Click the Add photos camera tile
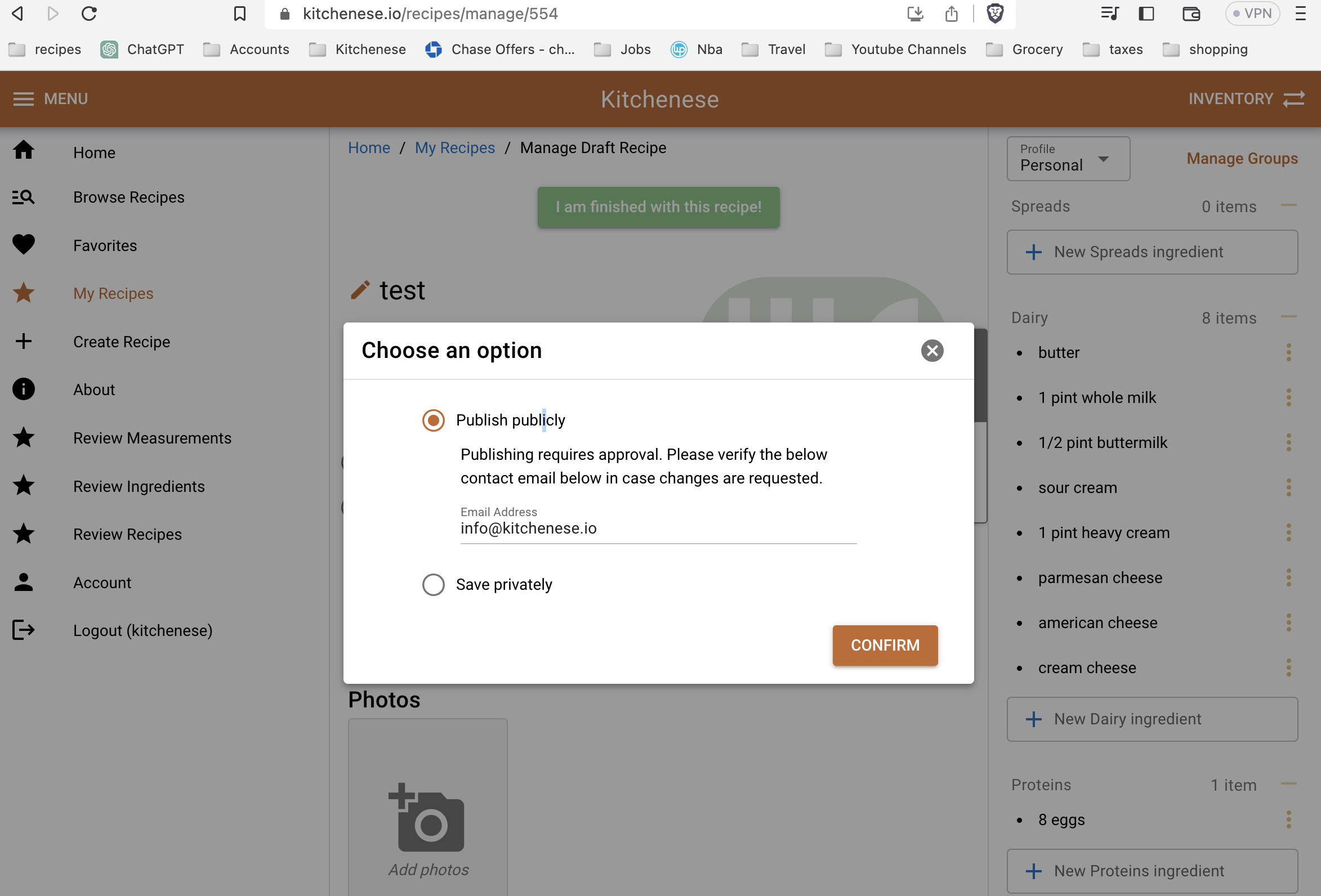The image size is (1321, 896). coord(428,807)
